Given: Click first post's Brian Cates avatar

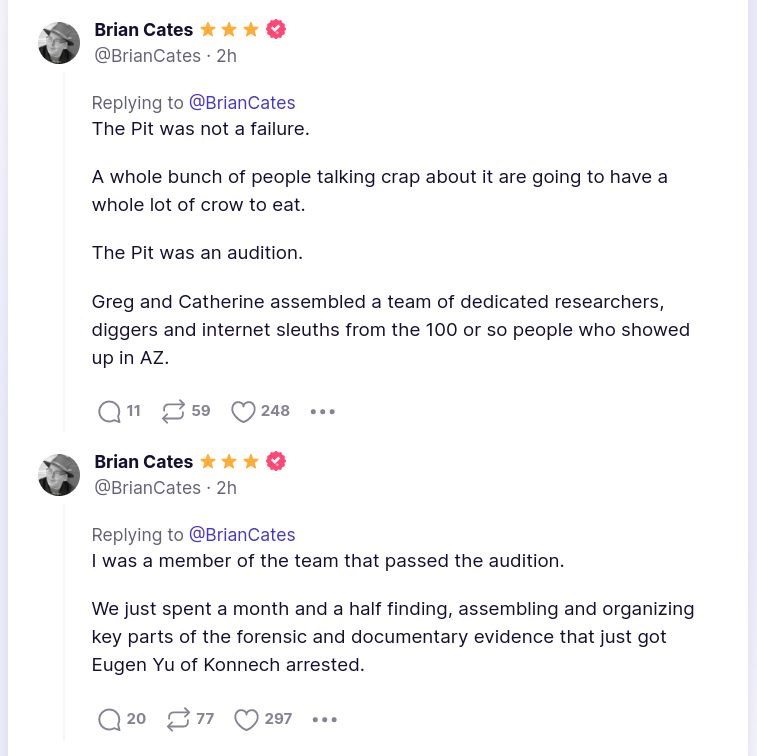Looking at the screenshot, I should coord(59,43).
